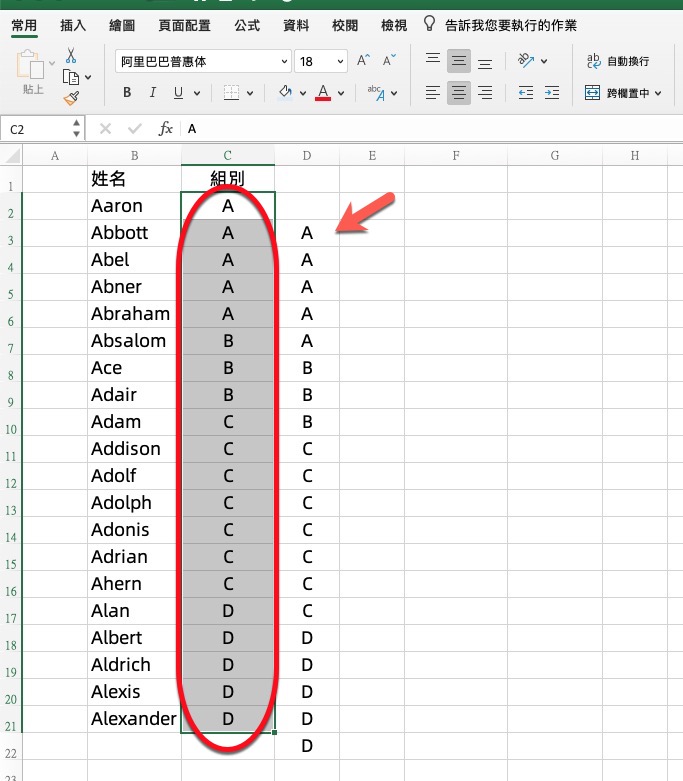Confirm formula entry with the checkmark
683x781 pixels.
[x=135, y=129]
